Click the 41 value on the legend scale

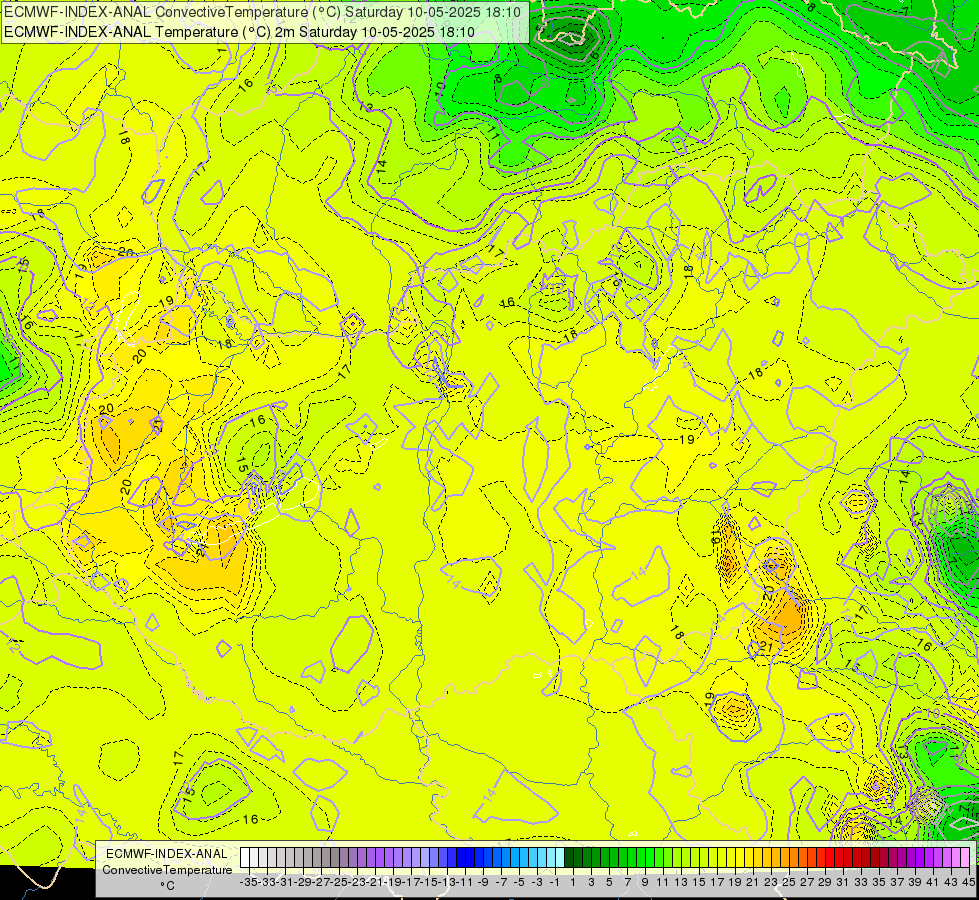(933, 882)
